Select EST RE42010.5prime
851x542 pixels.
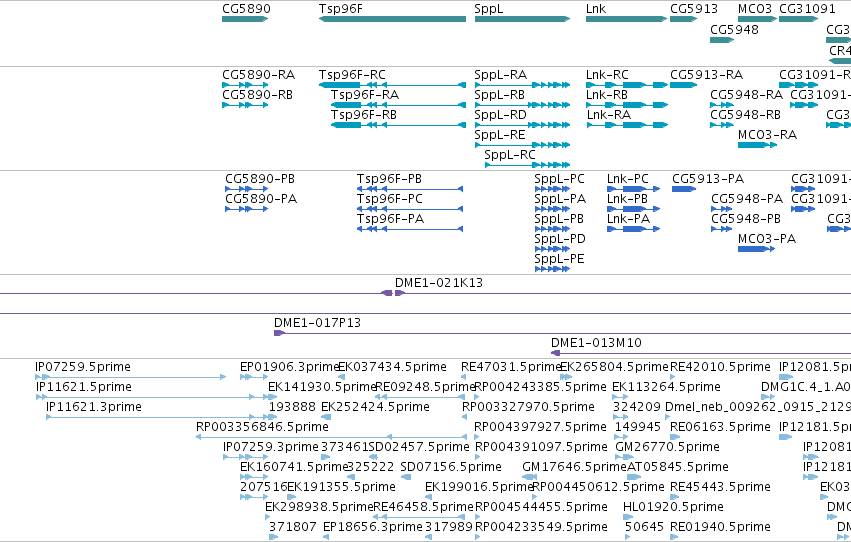click(x=673, y=377)
